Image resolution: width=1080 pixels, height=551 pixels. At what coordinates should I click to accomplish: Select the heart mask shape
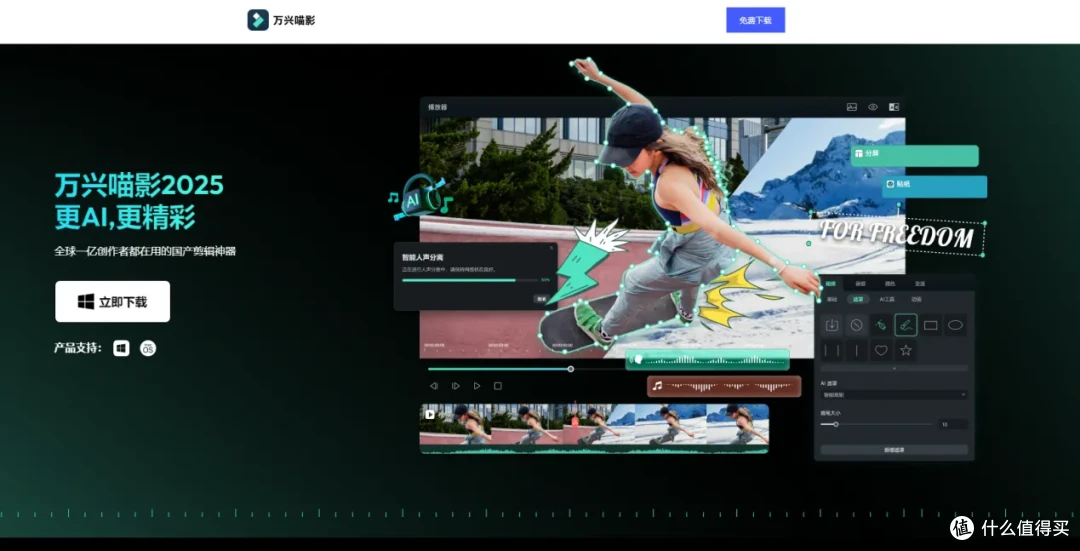(881, 351)
